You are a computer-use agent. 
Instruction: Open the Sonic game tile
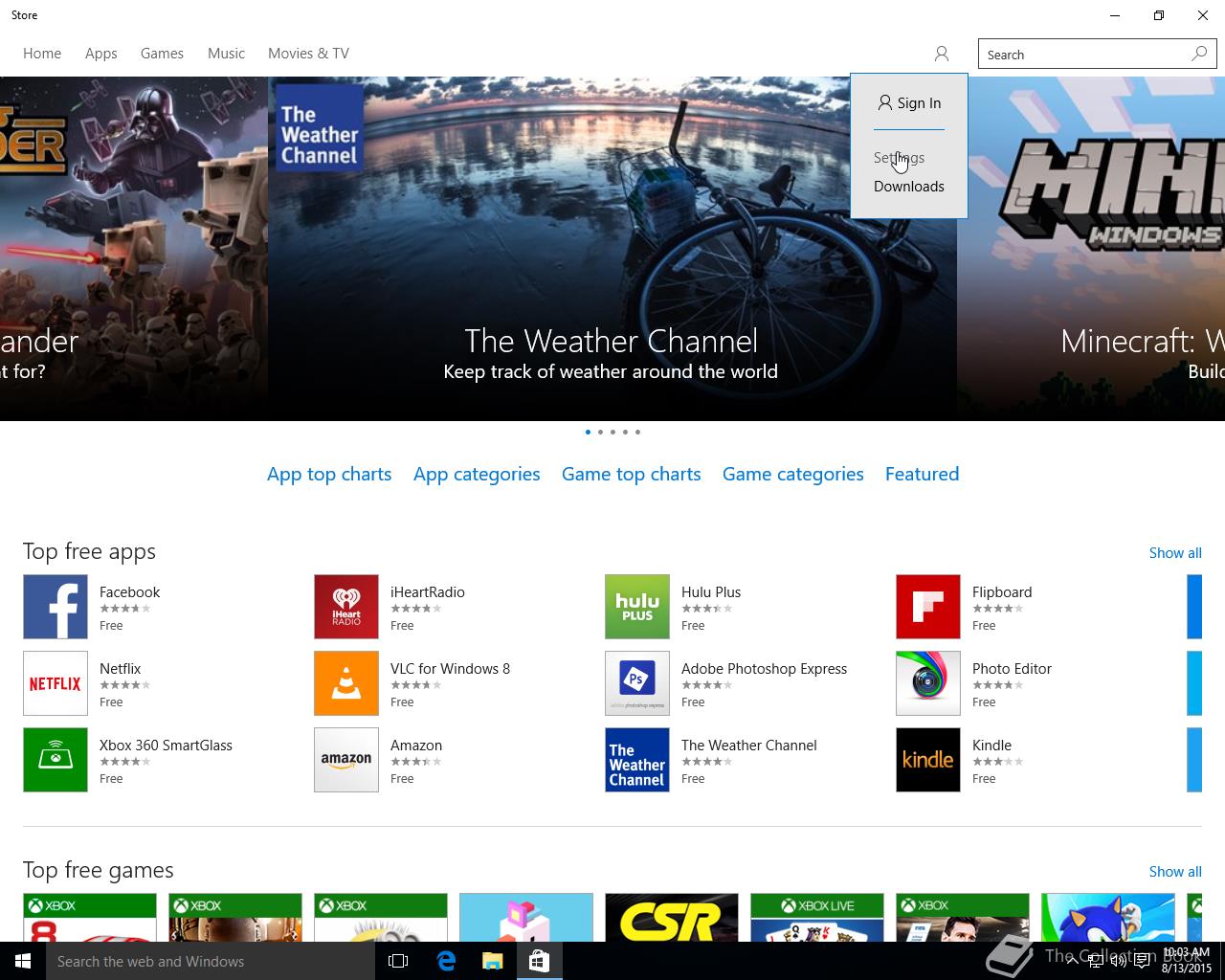point(1108,918)
